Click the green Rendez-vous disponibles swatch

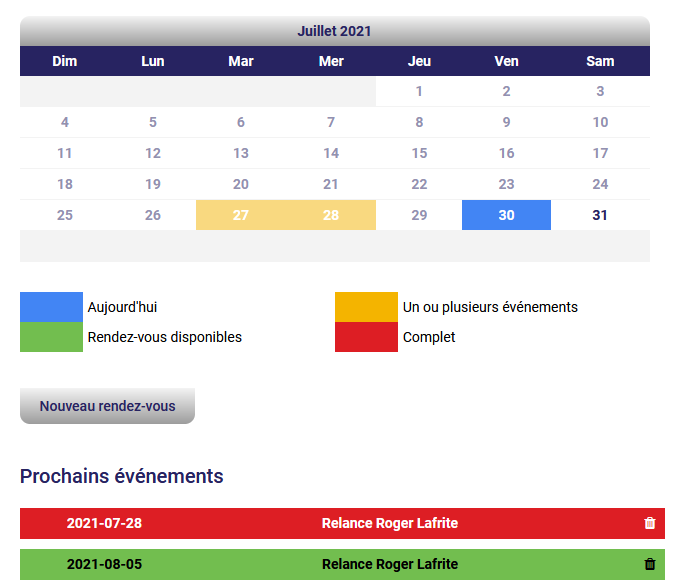click(x=51, y=337)
